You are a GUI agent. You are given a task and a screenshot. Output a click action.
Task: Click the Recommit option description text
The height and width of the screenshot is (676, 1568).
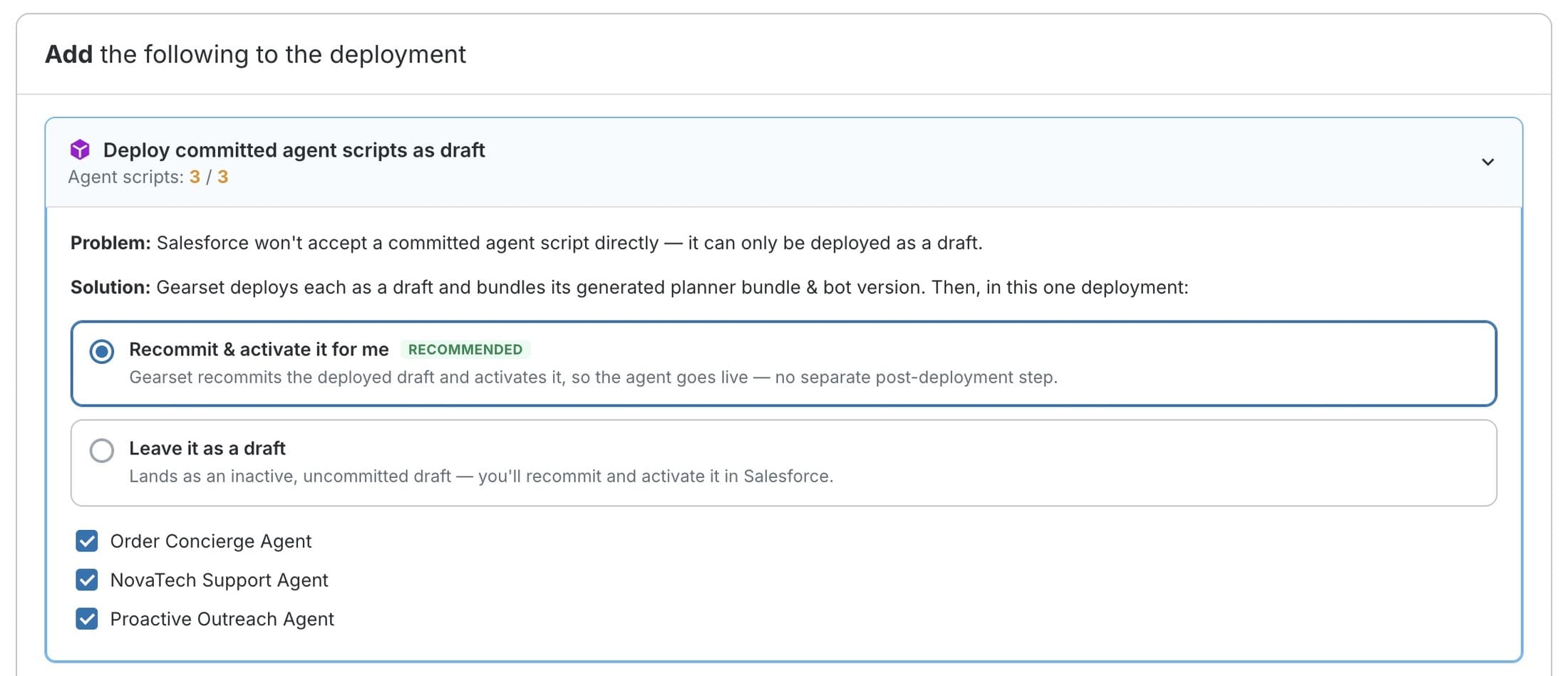(593, 377)
